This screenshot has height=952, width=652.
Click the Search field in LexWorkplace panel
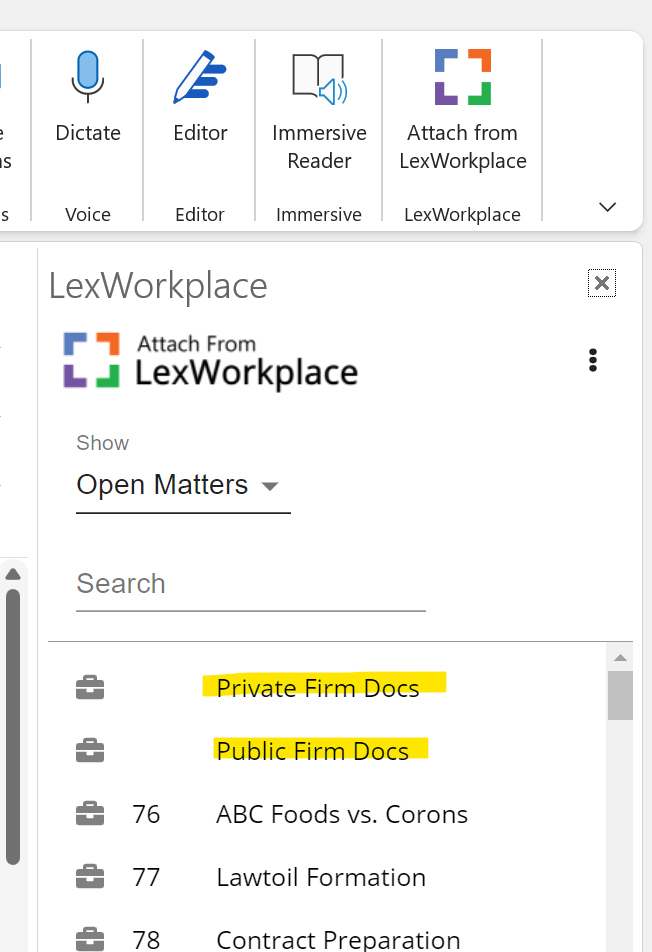tap(250, 584)
